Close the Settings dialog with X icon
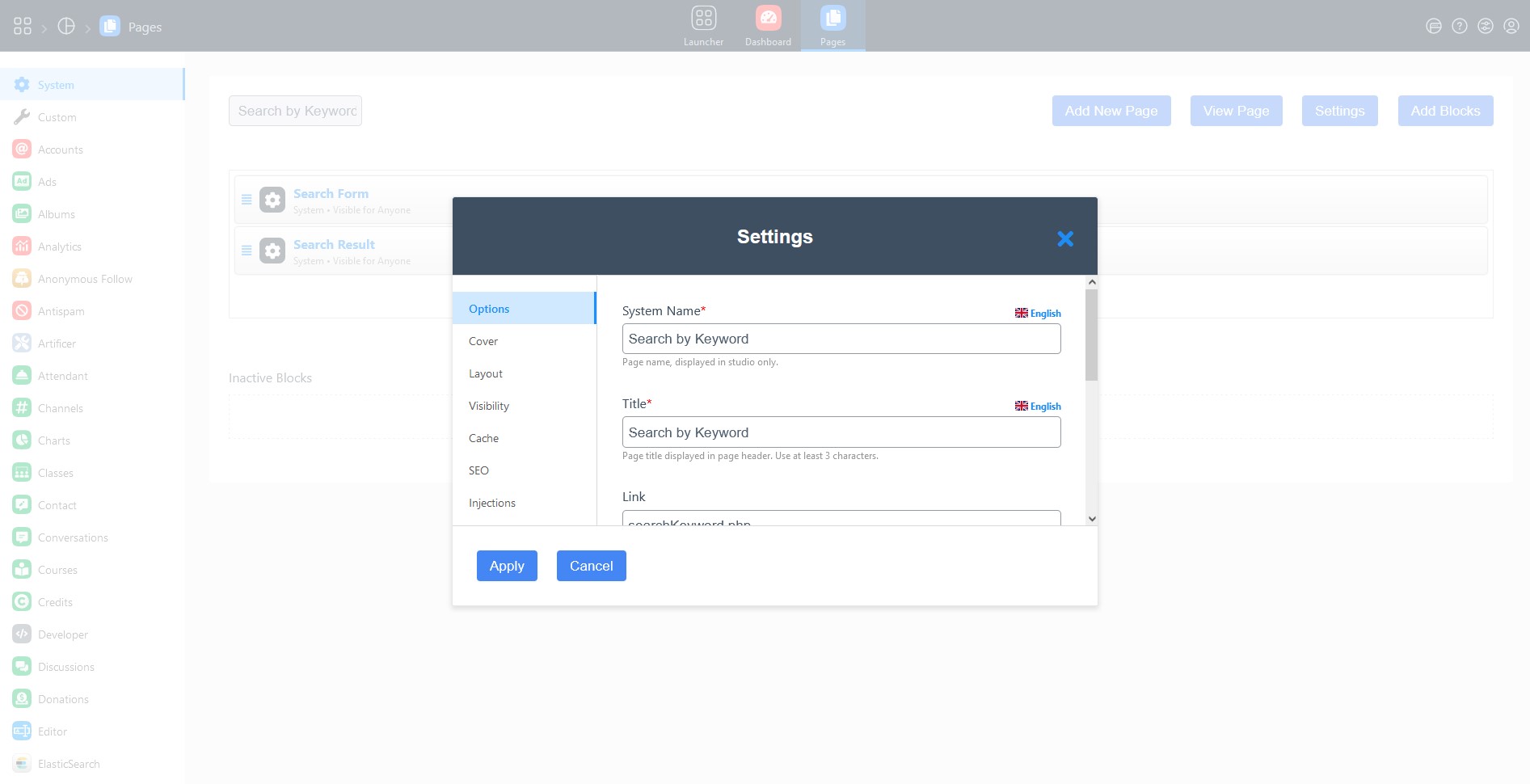This screenshot has height=784, width=1530. coord(1064,238)
